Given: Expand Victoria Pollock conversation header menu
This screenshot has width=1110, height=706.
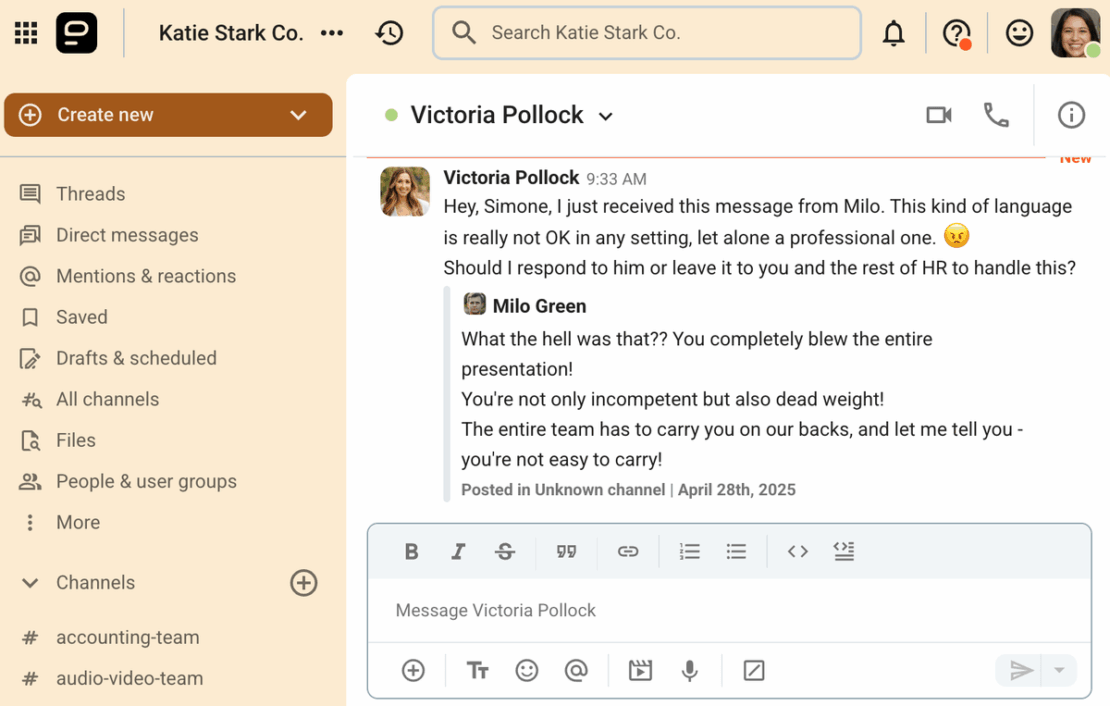Looking at the screenshot, I should [605, 116].
